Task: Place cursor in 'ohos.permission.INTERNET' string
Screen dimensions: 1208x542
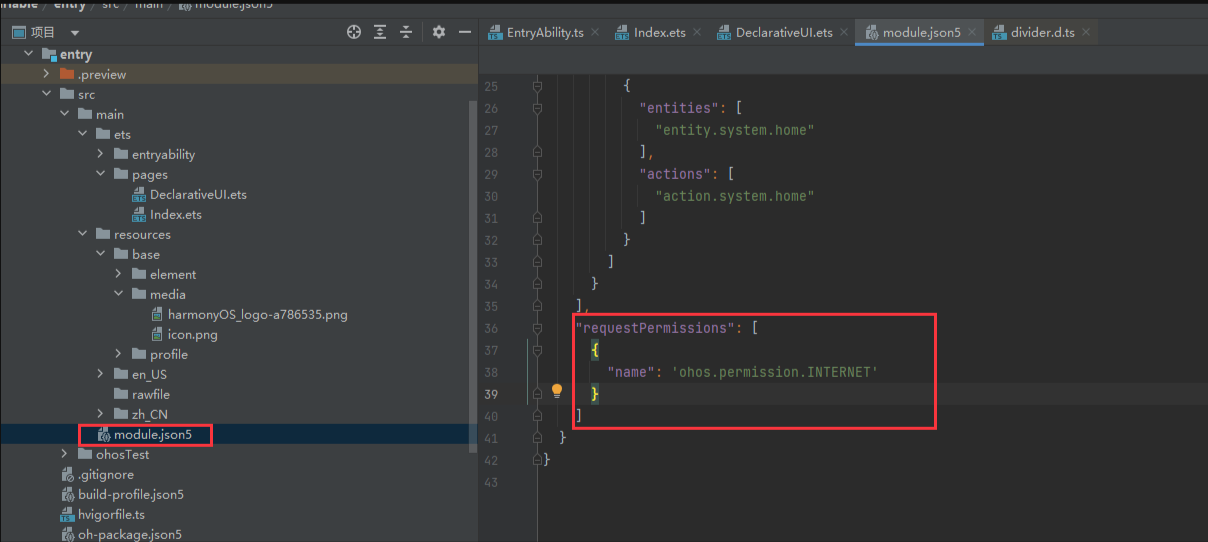Action: 775,372
